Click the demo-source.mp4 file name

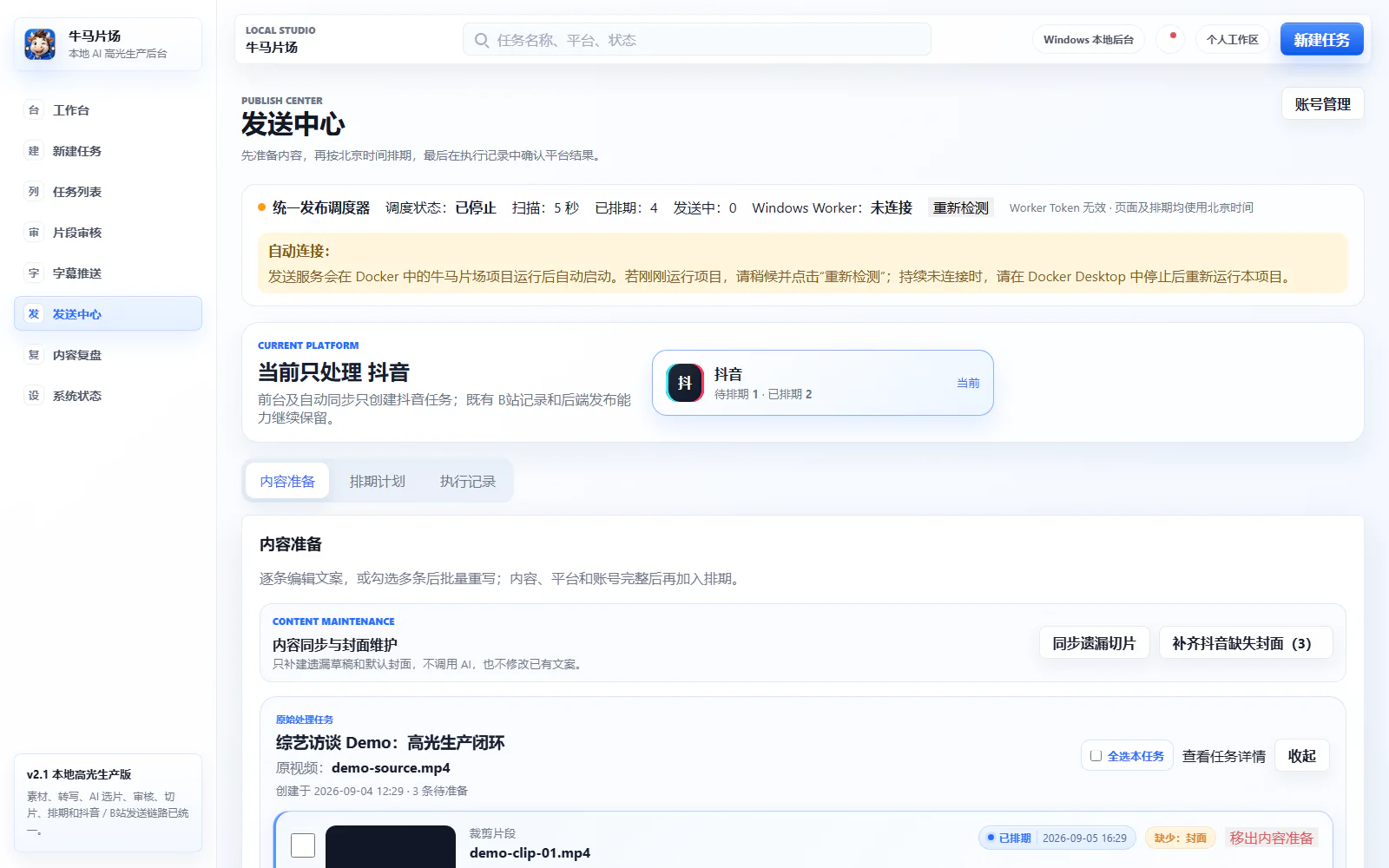391,767
